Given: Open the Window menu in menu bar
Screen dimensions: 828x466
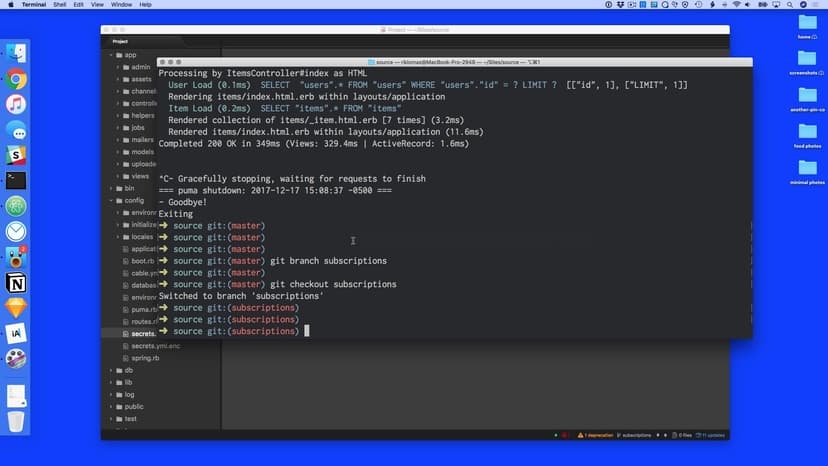Looking at the screenshot, I should pos(119,5).
